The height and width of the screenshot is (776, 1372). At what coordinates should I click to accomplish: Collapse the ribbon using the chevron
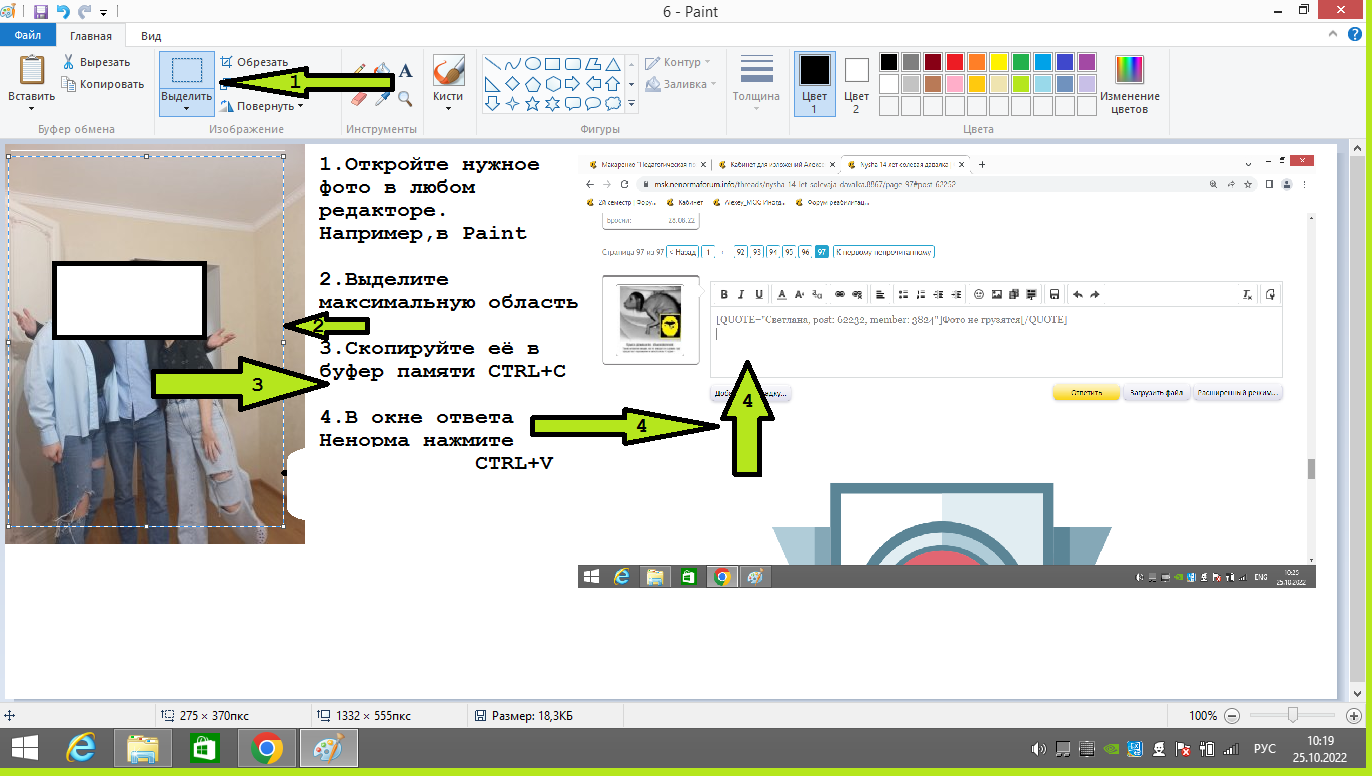click(1337, 35)
